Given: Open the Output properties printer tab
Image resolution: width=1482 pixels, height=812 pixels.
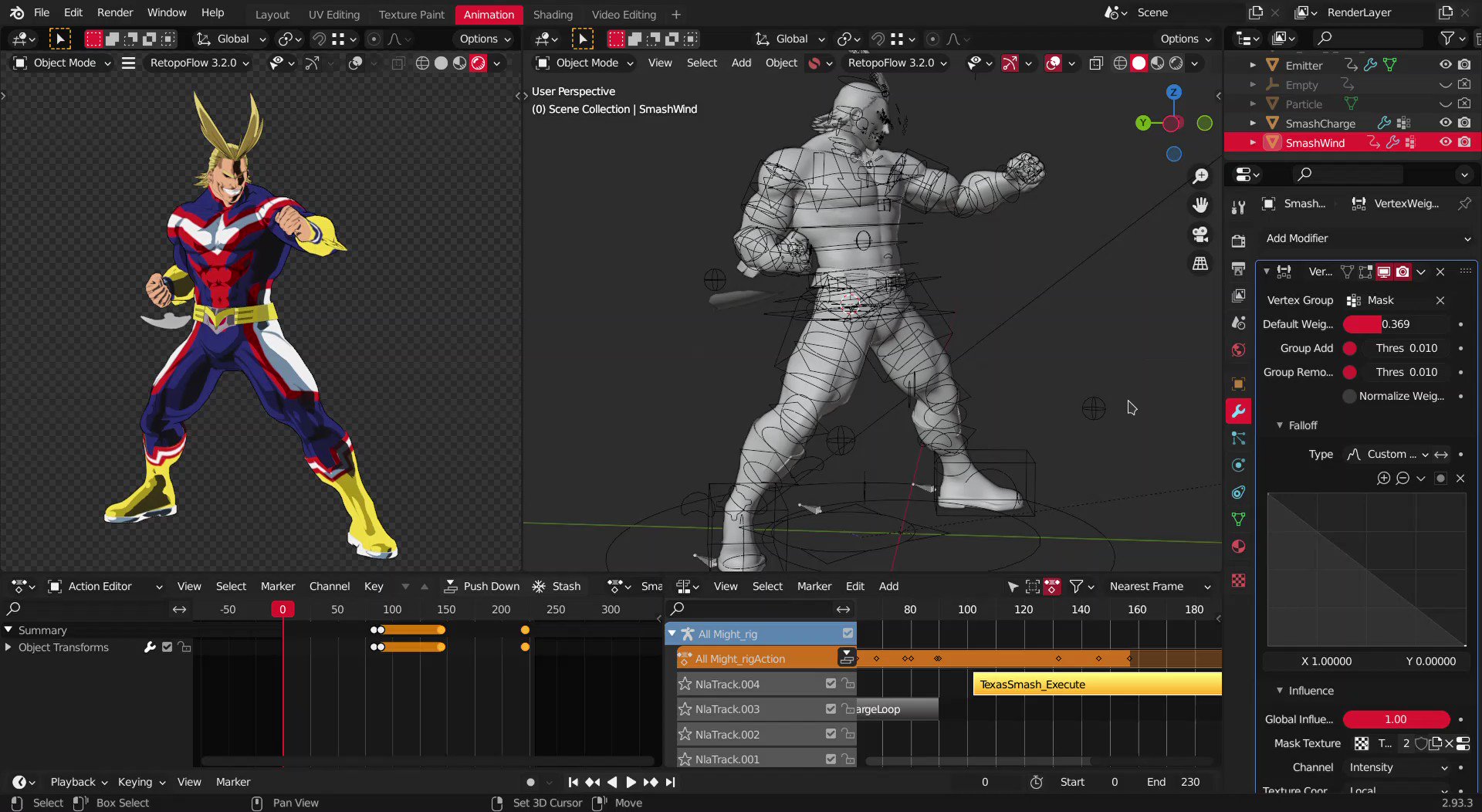Looking at the screenshot, I should coord(1238,269).
